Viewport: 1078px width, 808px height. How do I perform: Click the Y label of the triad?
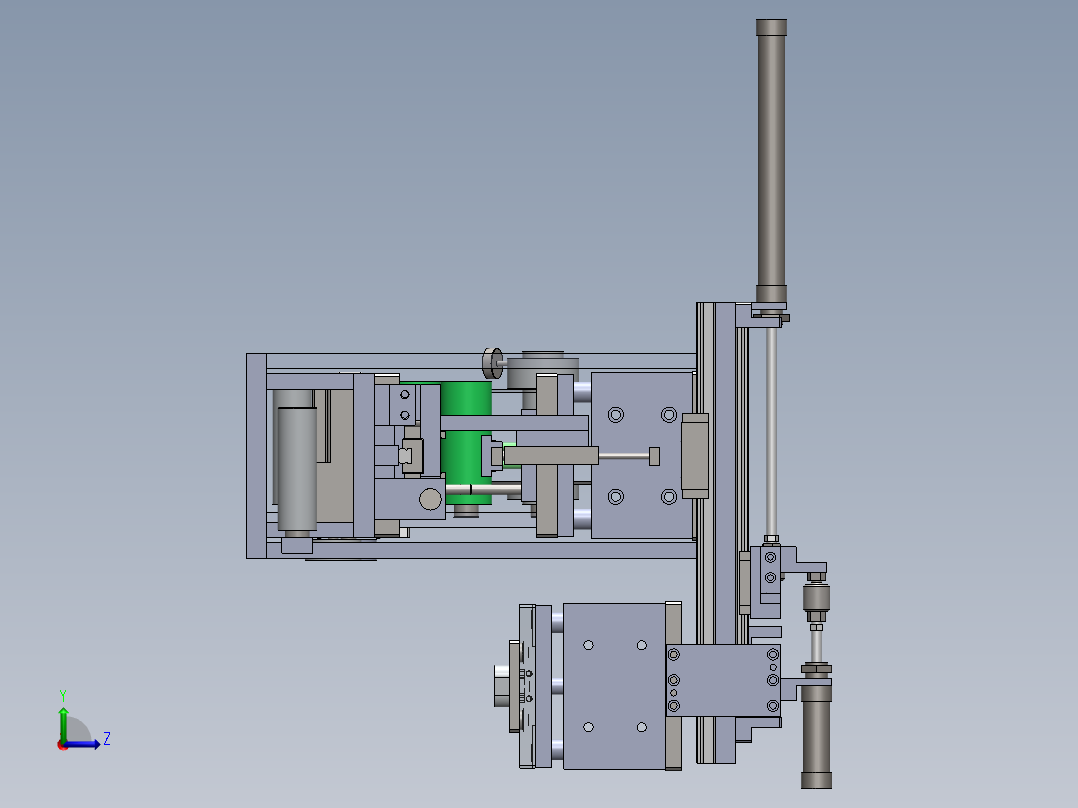pyautogui.click(x=63, y=695)
